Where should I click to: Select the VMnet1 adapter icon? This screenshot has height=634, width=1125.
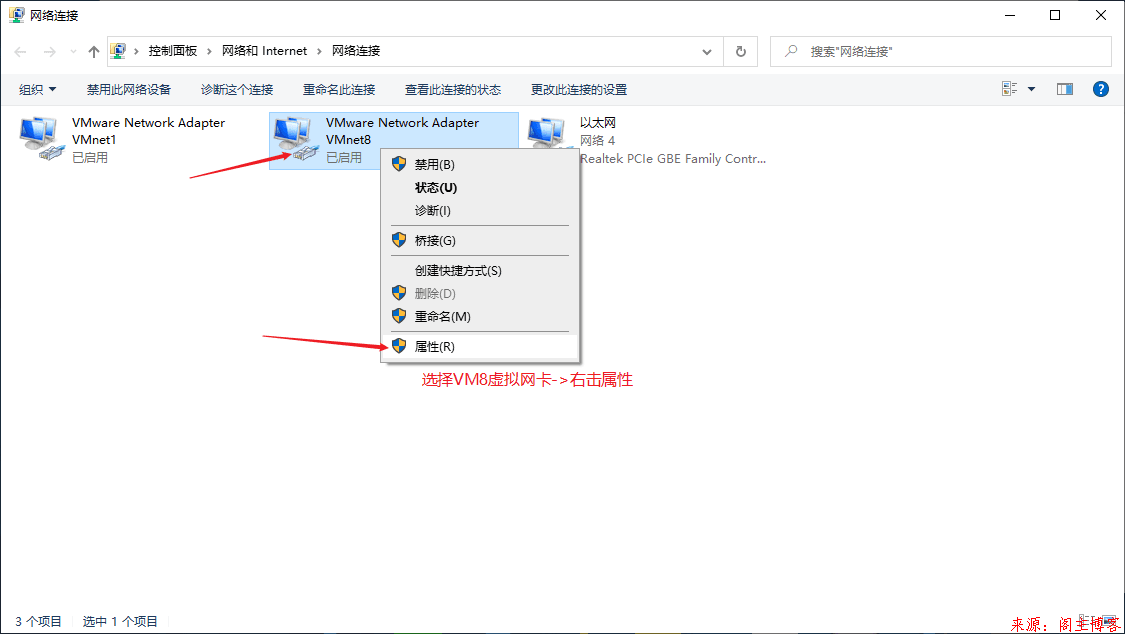click(40, 138)
